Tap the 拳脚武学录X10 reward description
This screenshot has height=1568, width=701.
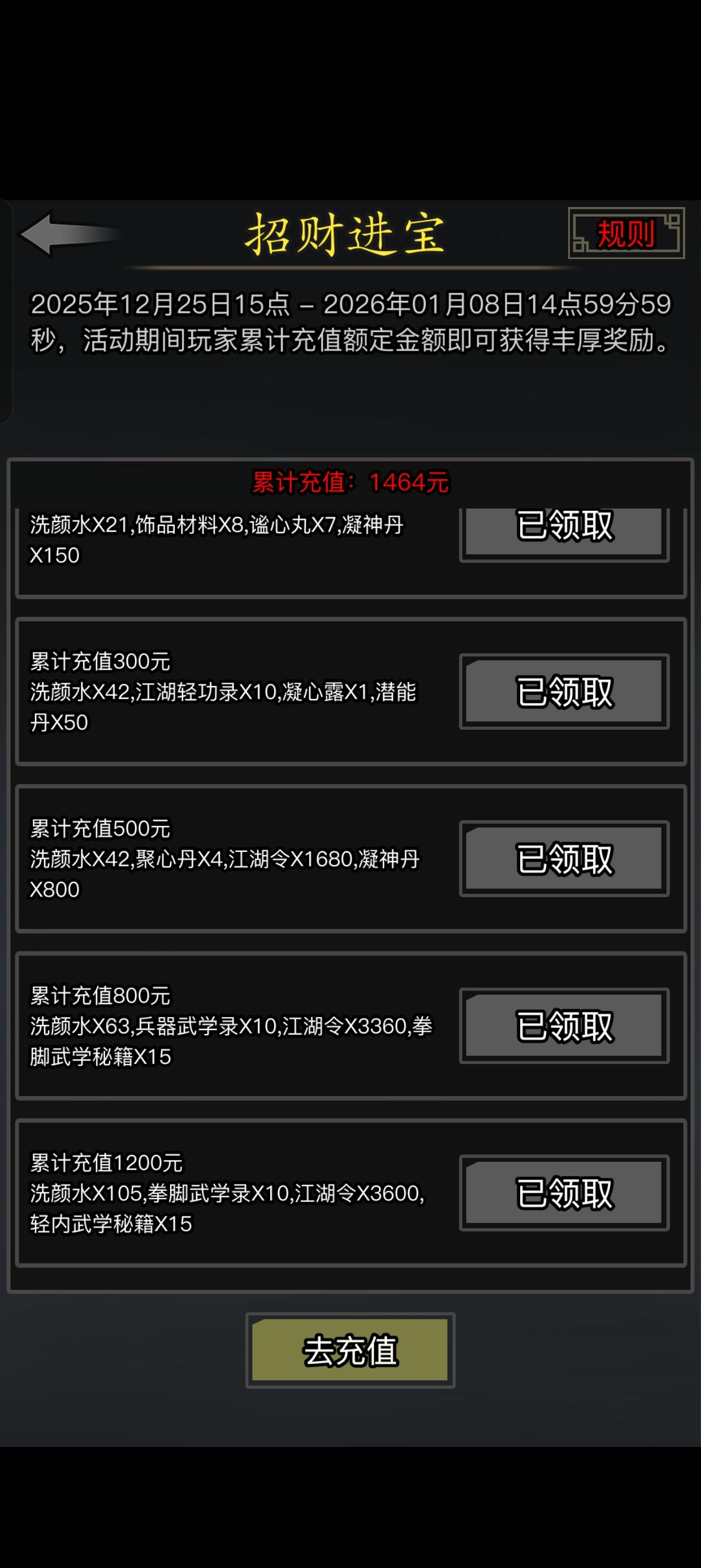click(227, 1208)
